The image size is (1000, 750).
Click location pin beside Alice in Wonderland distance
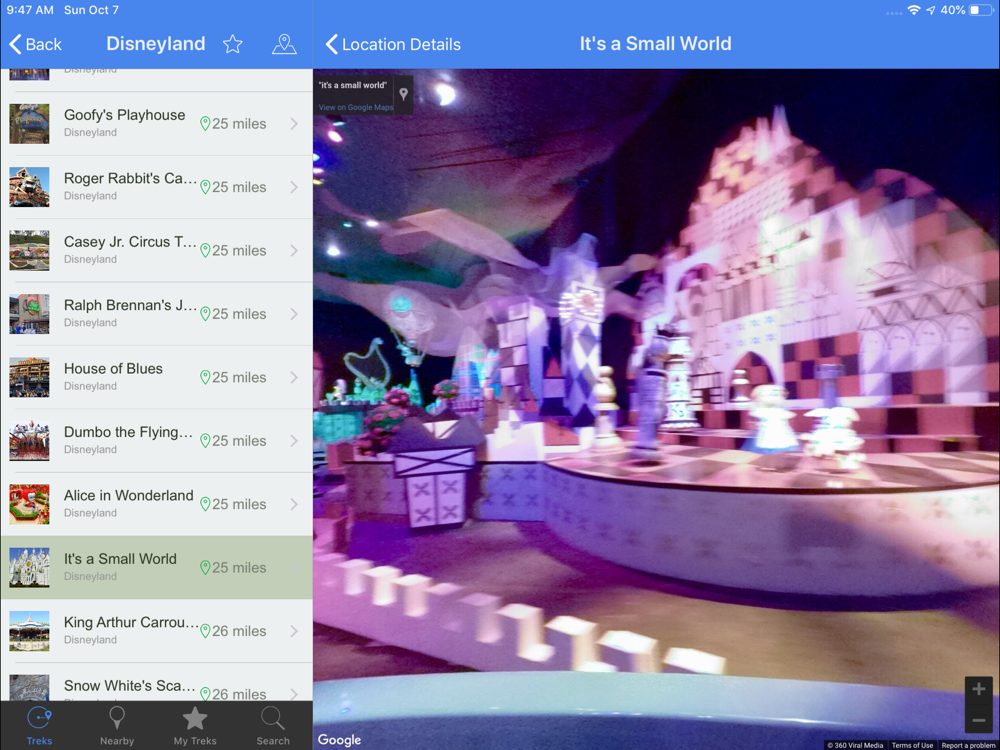pyautogui.click(x=205, y=504)
